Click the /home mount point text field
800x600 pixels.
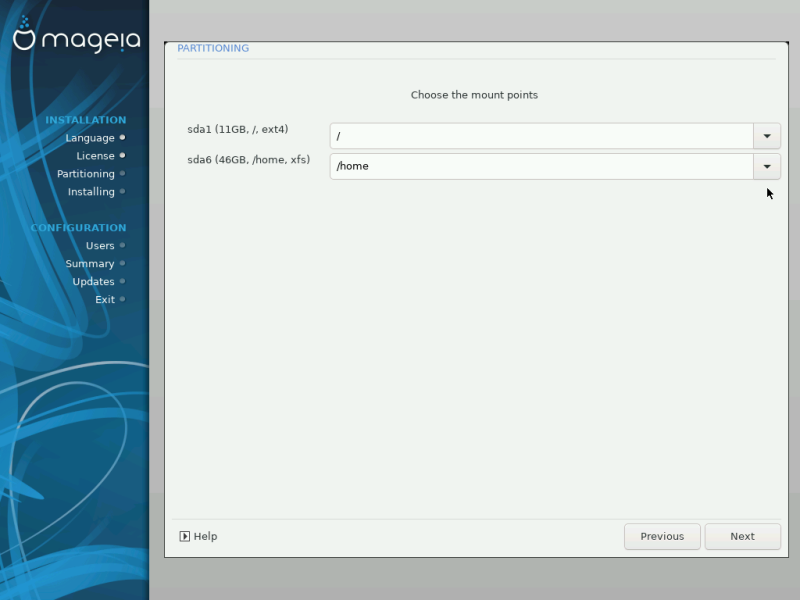coord(542,166)
